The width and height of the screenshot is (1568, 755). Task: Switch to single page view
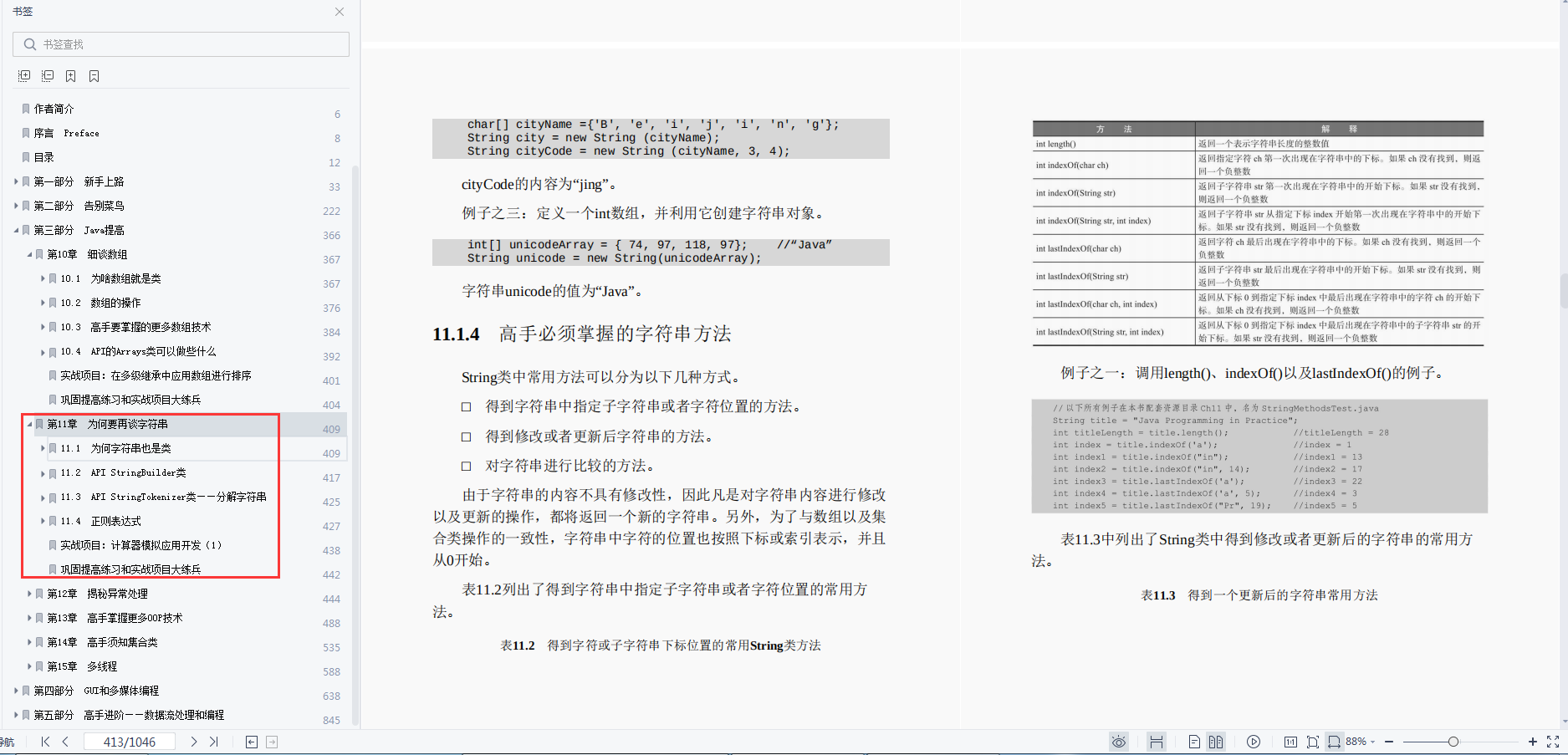(x=1194, y=742)
